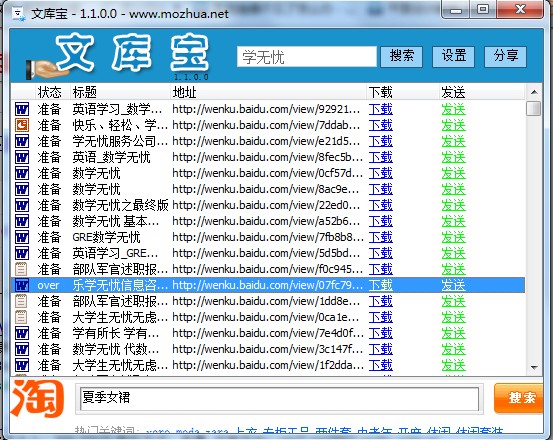Select Word icon beside 数学无忧之最终版

[x=22, y=205]
